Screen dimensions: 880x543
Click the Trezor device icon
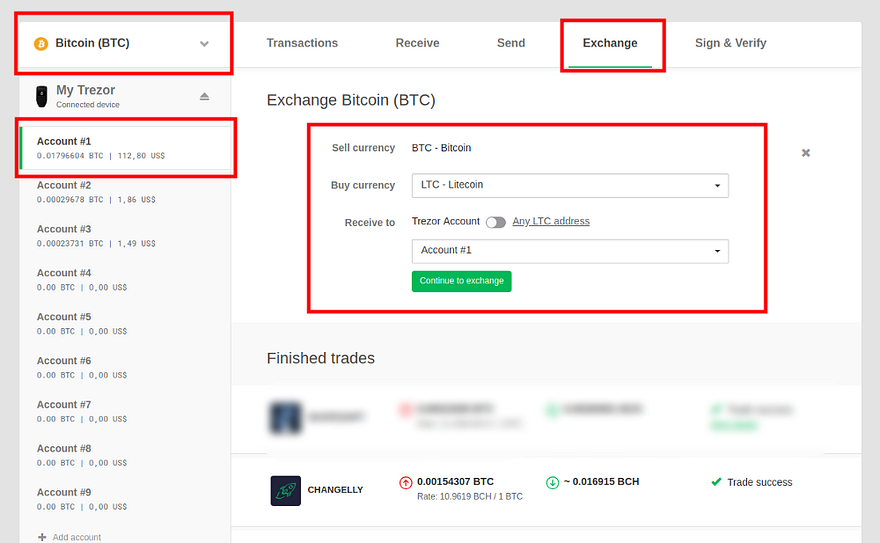tap(41, 96)
